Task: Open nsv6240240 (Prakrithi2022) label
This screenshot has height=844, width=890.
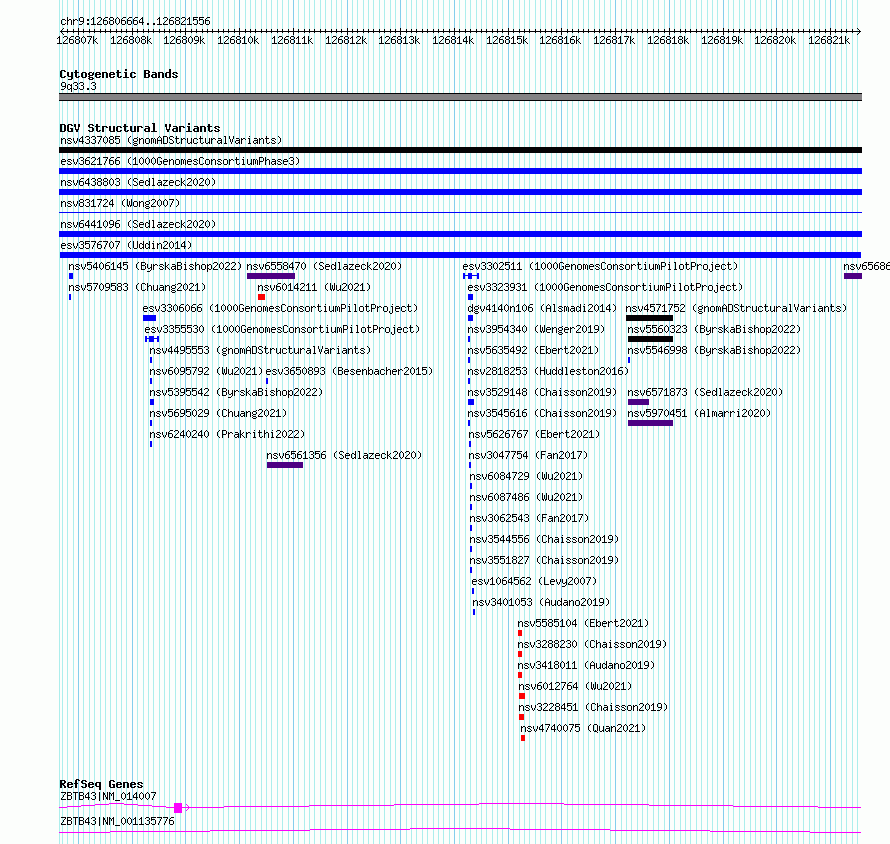Action: click(x=227, y=434)
